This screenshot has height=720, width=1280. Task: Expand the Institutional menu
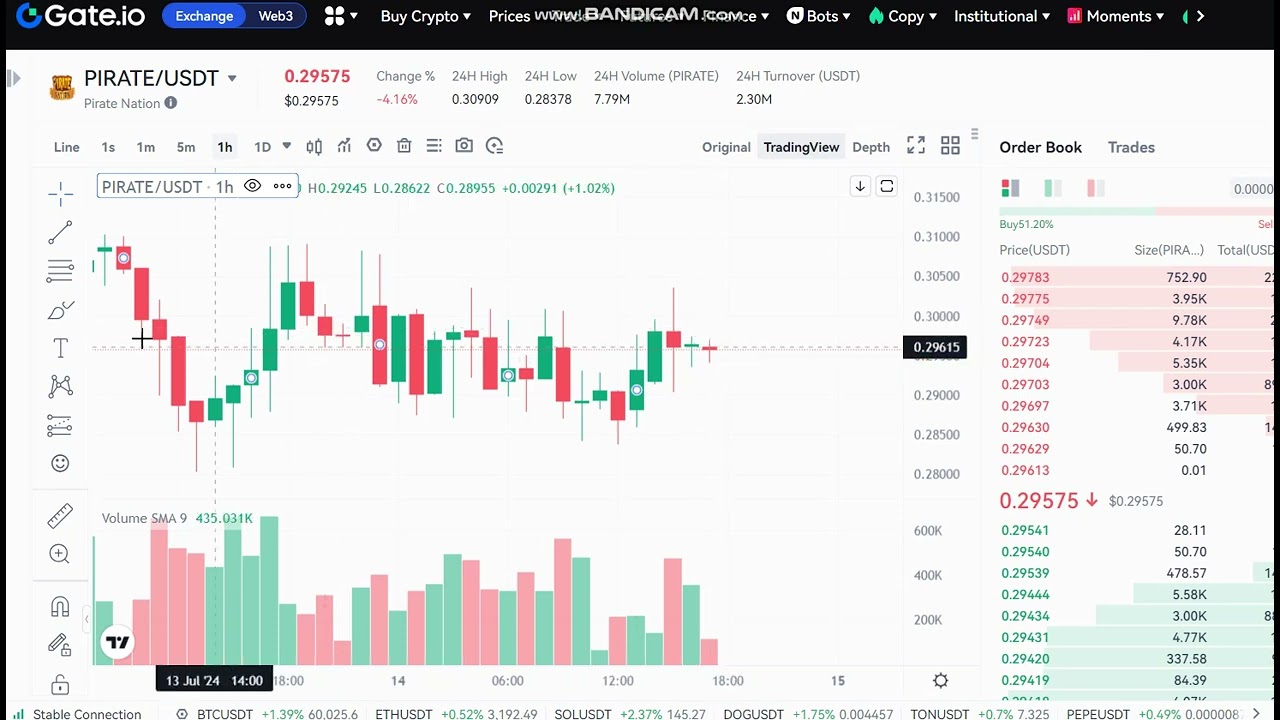(x=1002, y=16)
